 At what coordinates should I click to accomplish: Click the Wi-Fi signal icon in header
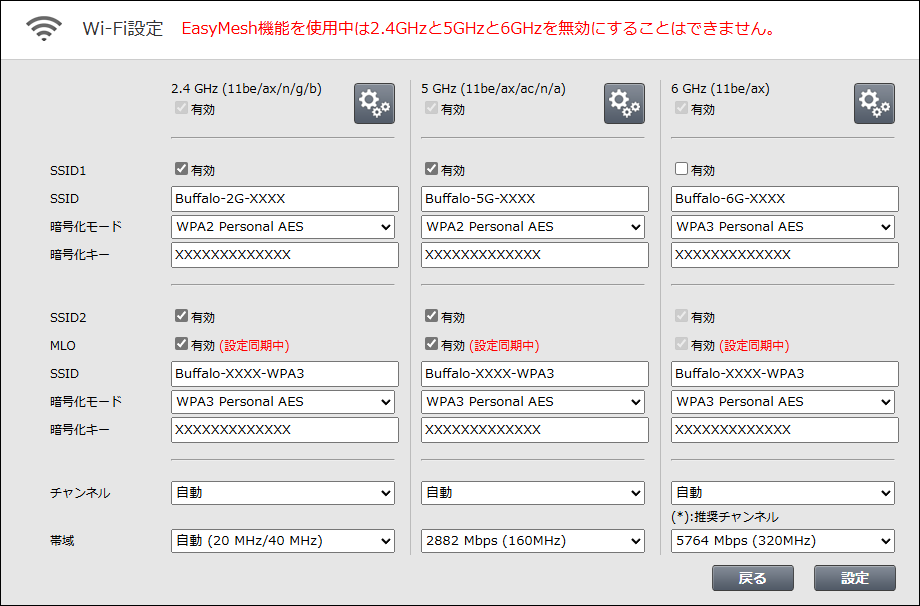click(x=44, y=28)
